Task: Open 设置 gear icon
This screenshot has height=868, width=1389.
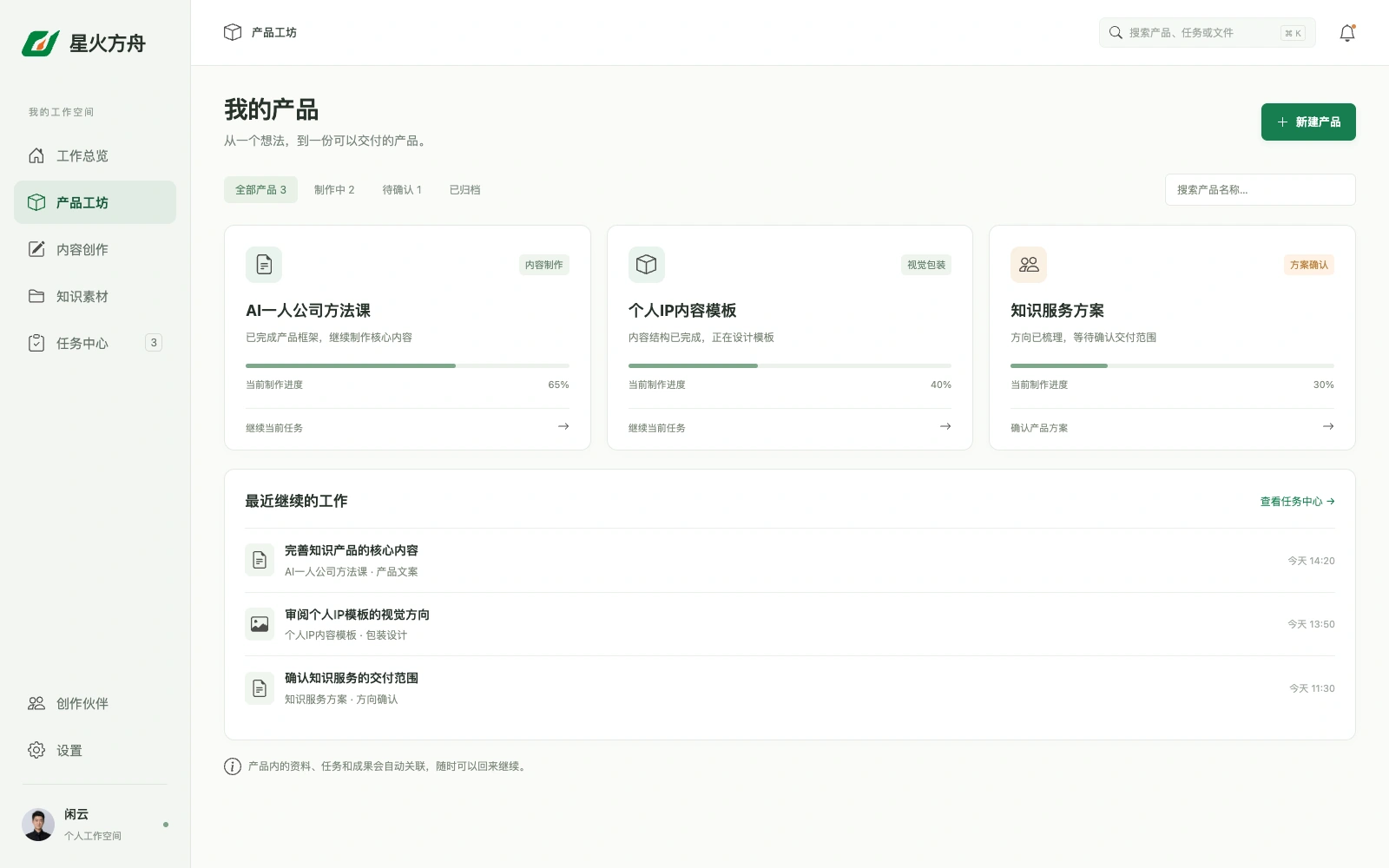Action: coord(36,750)
